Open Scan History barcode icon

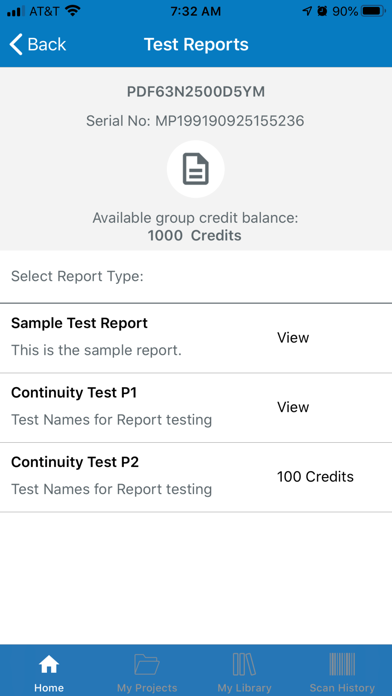[342, 664]
